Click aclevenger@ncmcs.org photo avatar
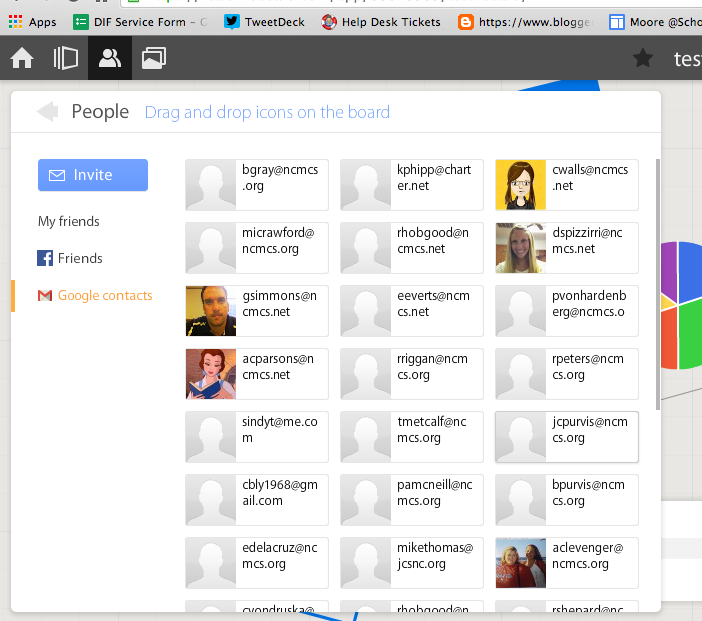Image resolution: width=702 pixels, height=621 pixels. tap(521, 563)
